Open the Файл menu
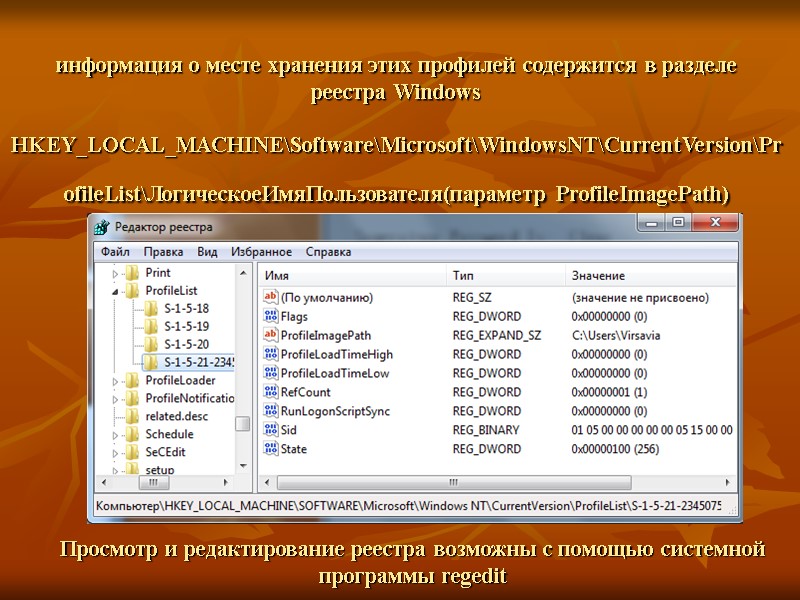The image size is (800, 600). [x=115, y=252]
